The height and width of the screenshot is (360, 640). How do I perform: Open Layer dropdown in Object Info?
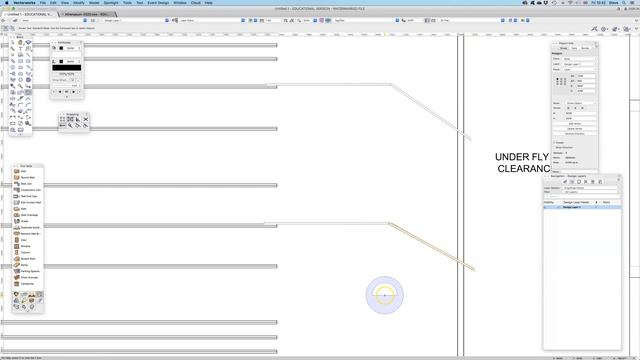579,64
